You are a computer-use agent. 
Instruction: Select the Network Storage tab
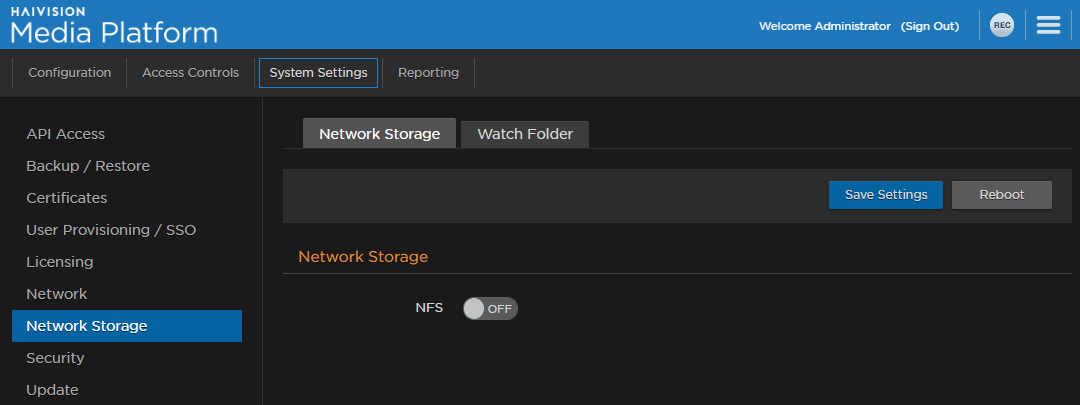[379, 134]
